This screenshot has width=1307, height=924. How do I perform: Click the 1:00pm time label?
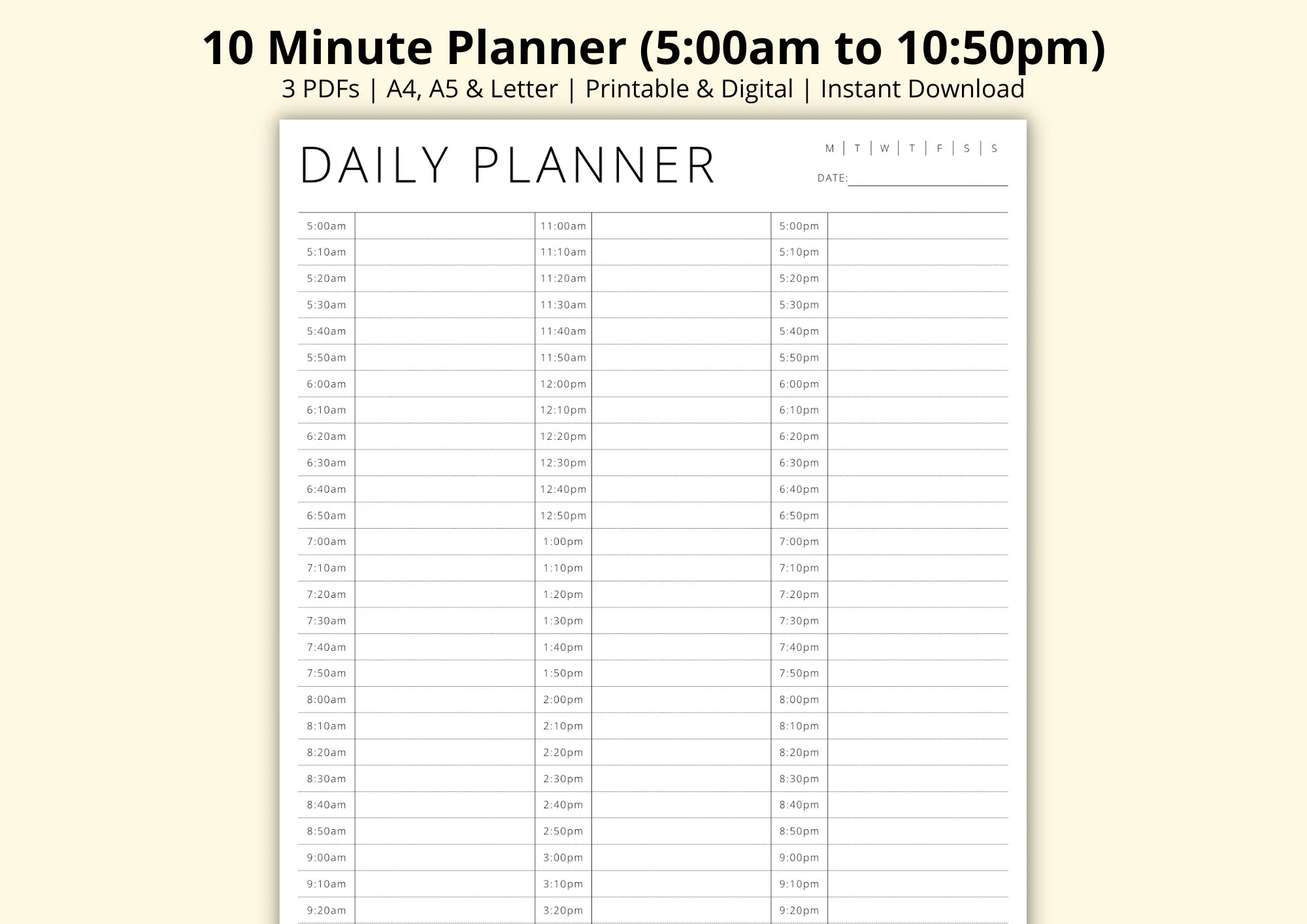coord(563,542)
